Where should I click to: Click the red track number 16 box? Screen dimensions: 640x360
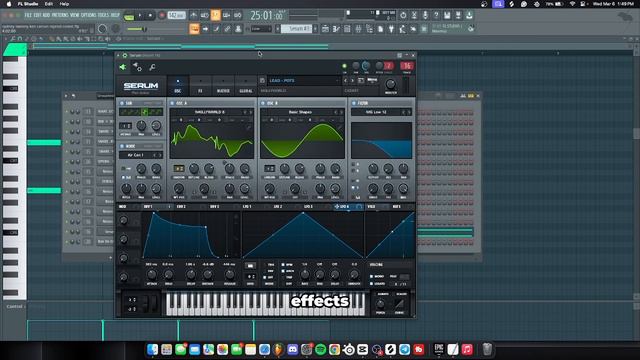click(x=407, y=66)
